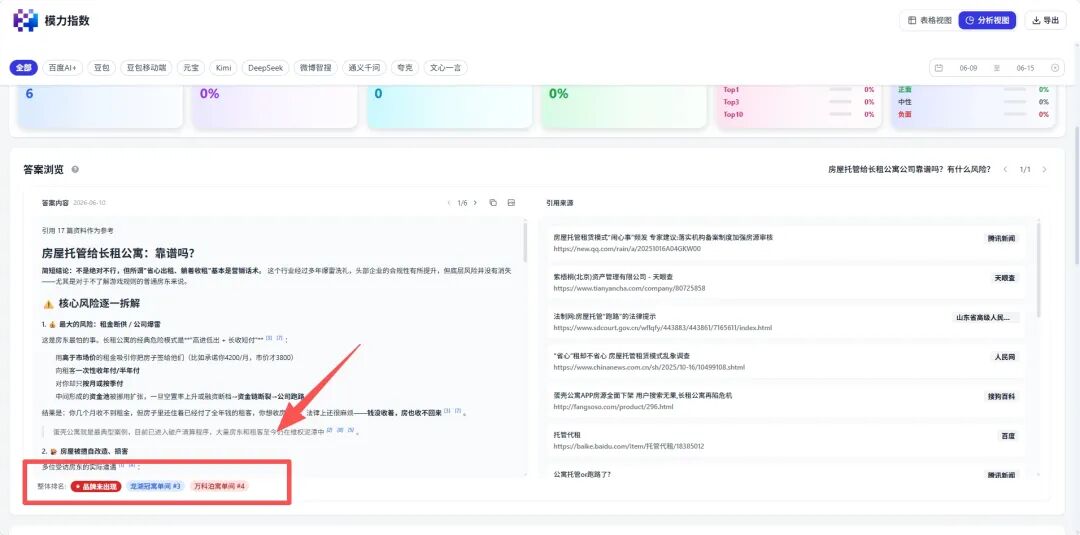Filter by 文心一言 platform
Viewport: 1080px width, 535px height.
click(x=445, y=67)
